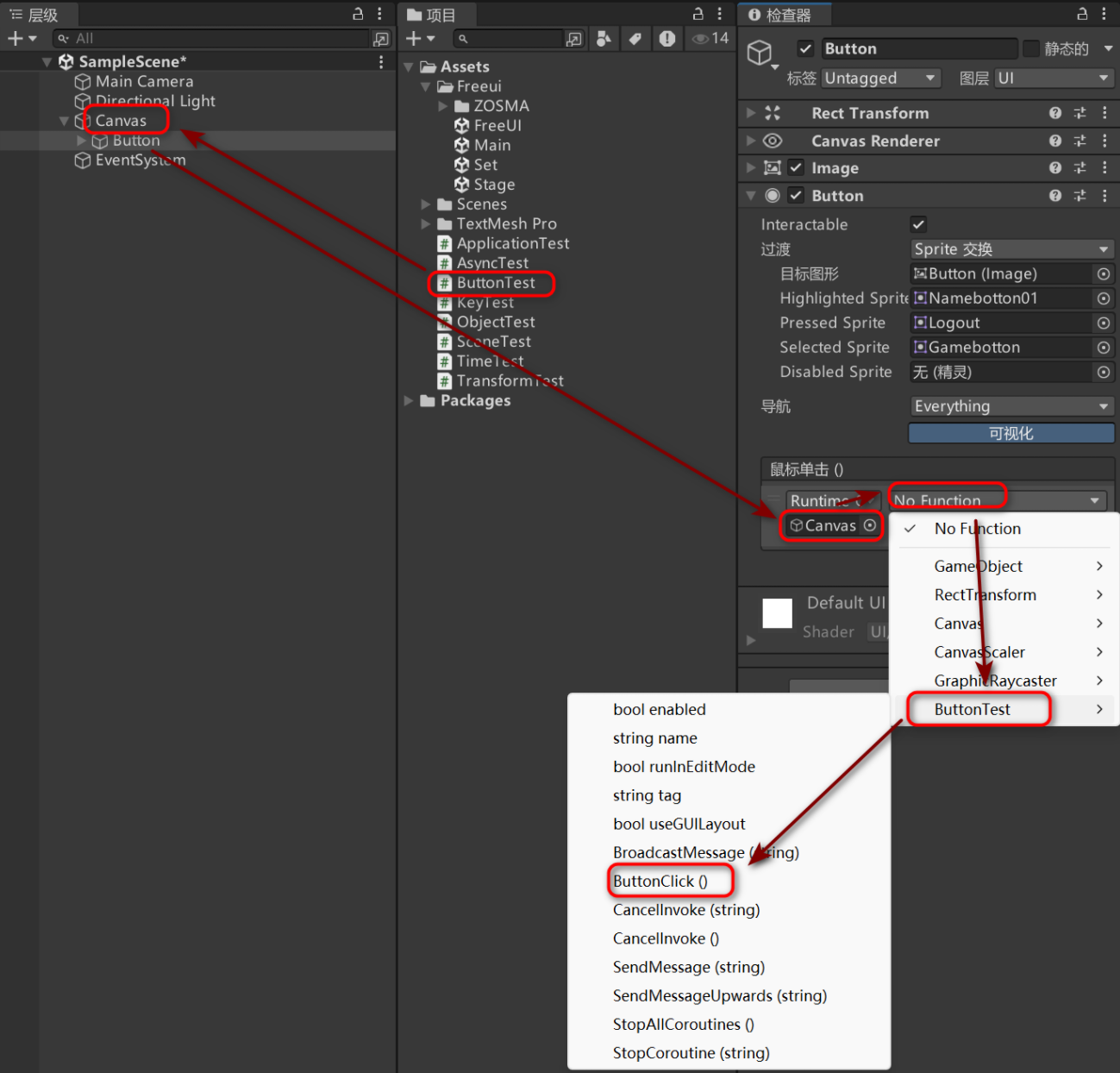Open navigation Everything dropdown
Viewport: 1120px width, 1073px height.
[x=1012, y=406]
